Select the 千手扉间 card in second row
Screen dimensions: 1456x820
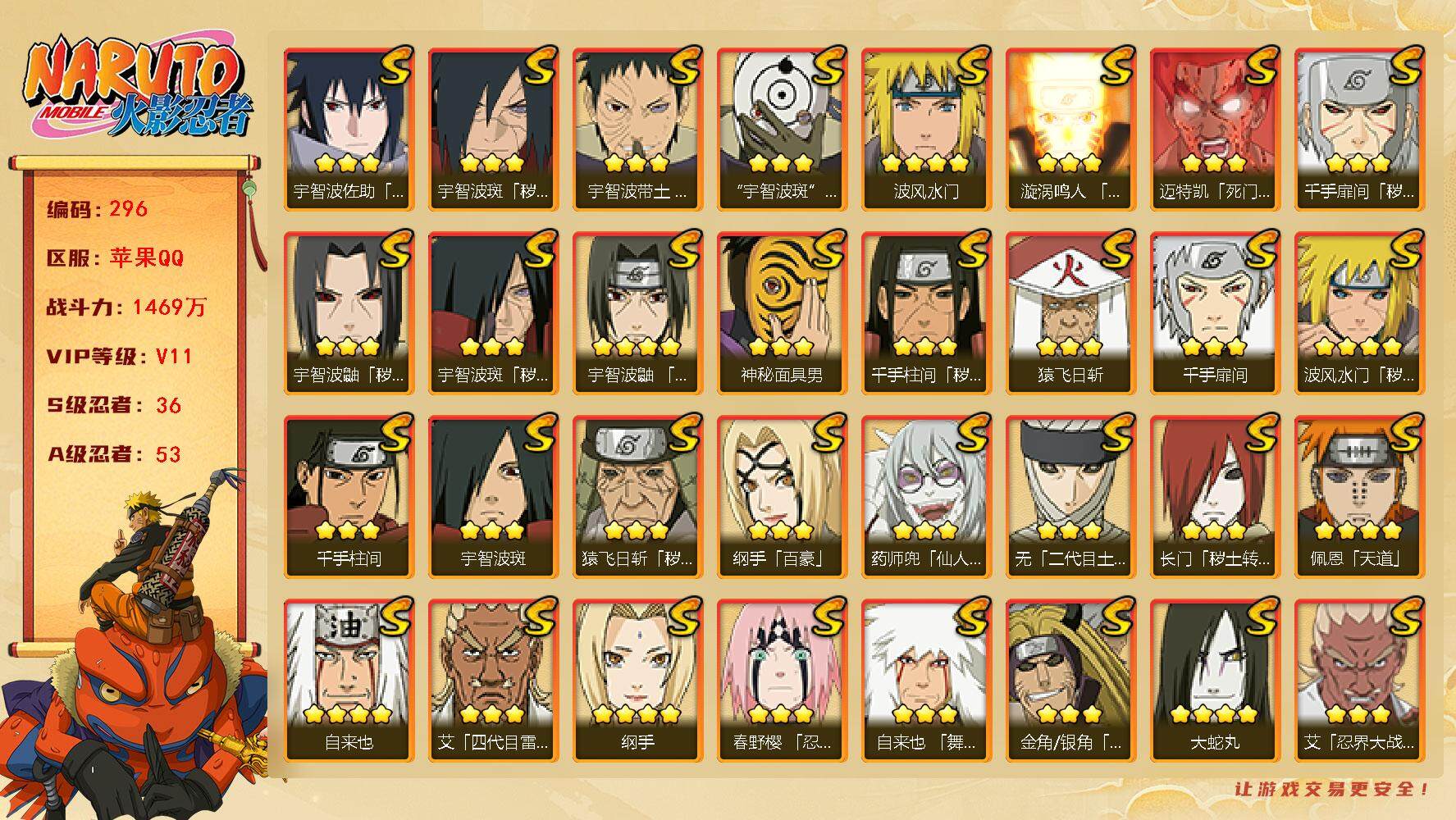click(x=1215, y=312)
